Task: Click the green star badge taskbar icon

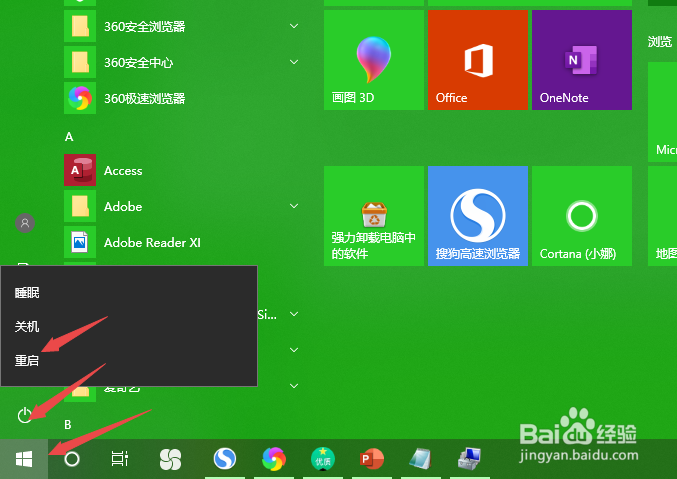Action: tap(323, 459)
